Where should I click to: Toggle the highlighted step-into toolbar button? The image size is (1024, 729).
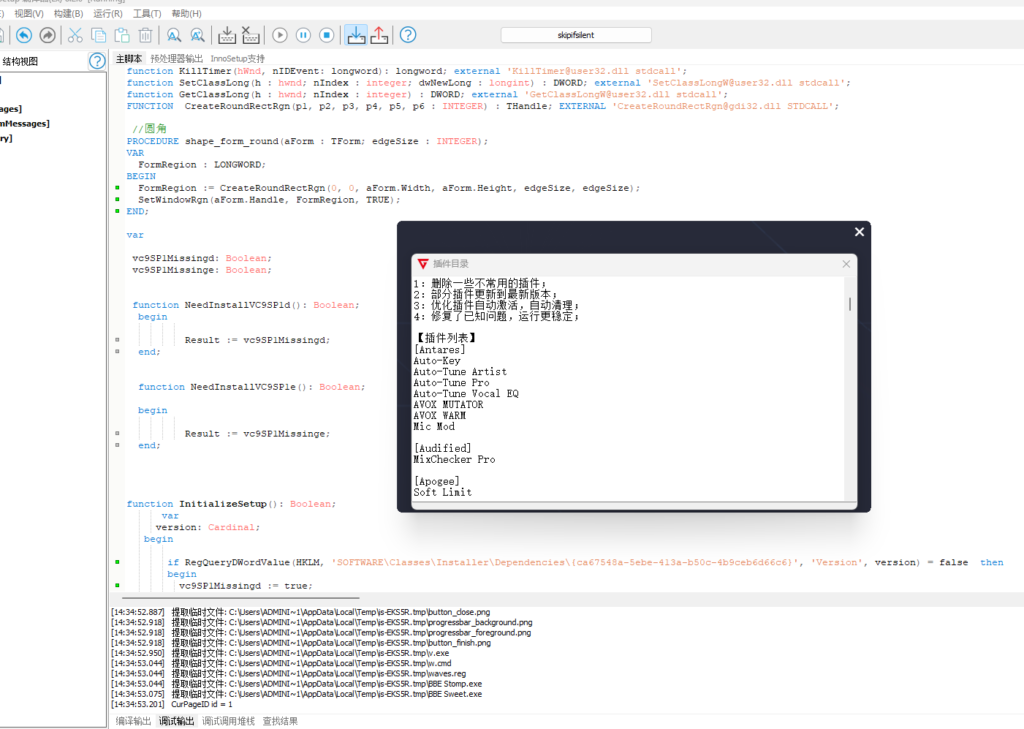[x=356, y=35]
